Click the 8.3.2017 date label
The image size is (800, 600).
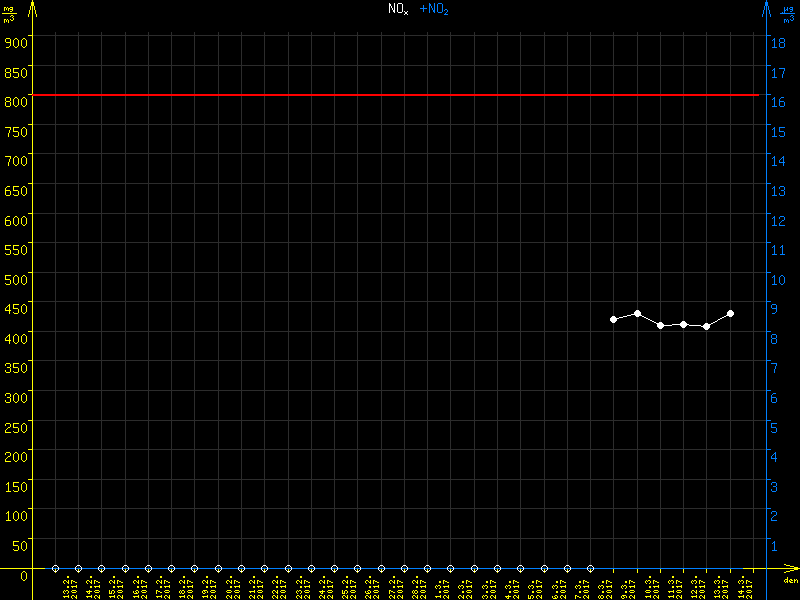coord(603,587)
